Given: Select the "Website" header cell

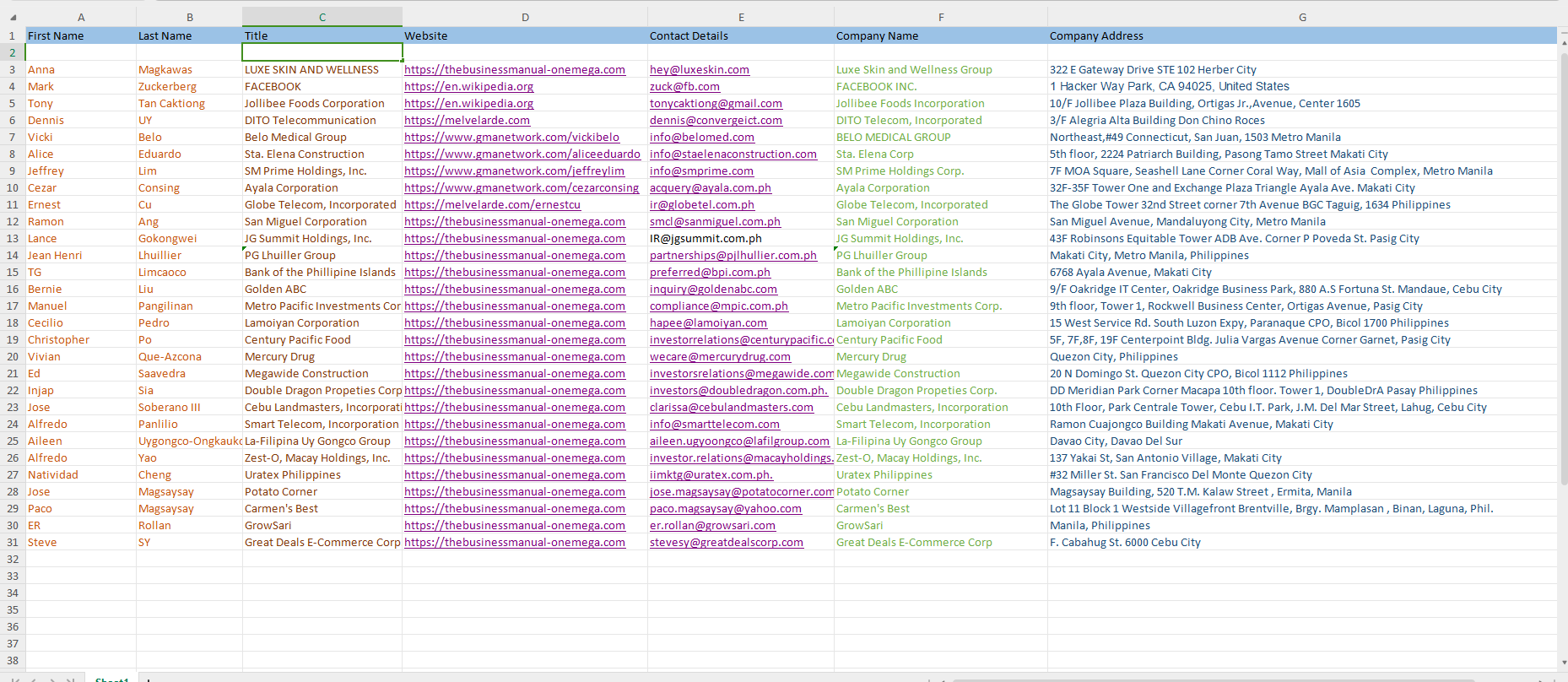Looking at the screenshot, I should coord(525,35).
